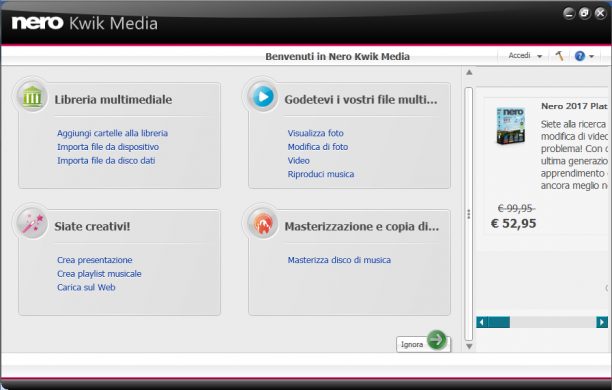Viewport: 612px width, 390px height.
Task: Click the green arrow on Ignora button
Action: coord(436,340)
